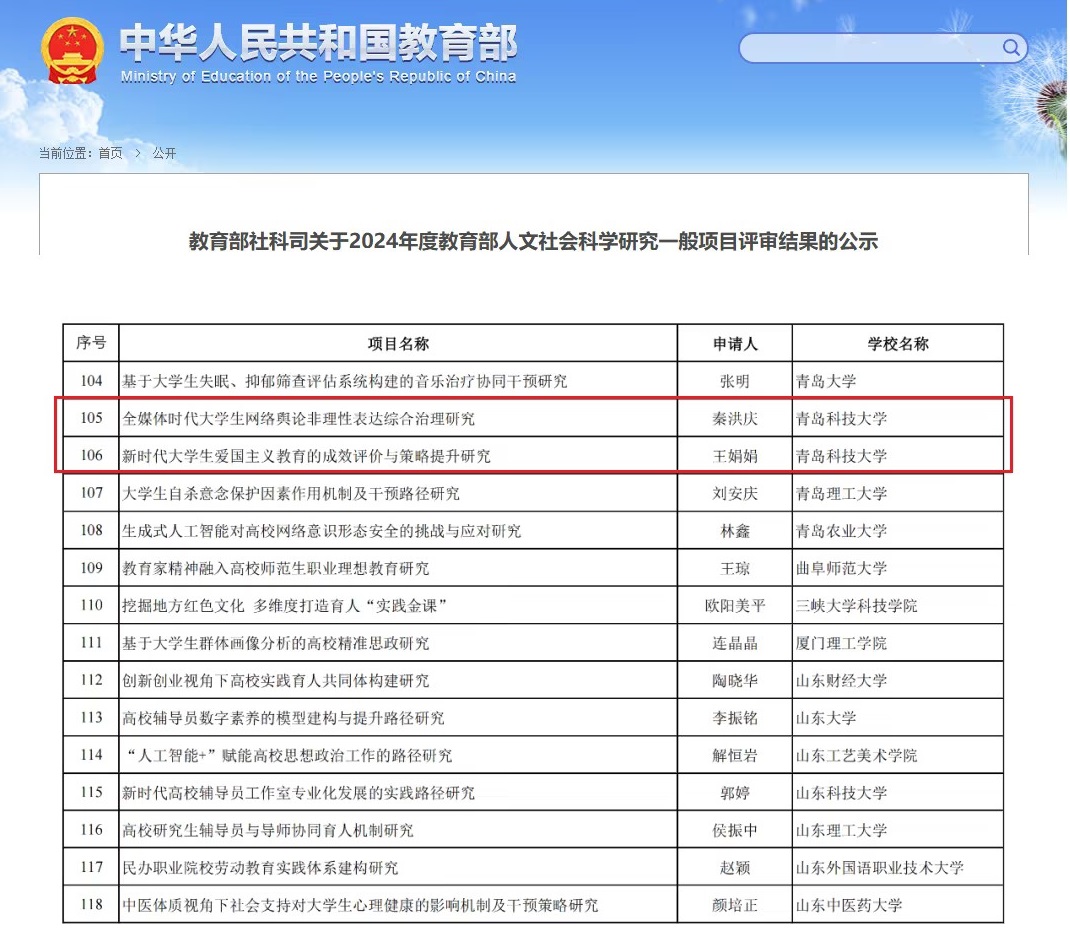Click the 中华人民共和国教育部 site title
Screen dimensions: 1070x940
[x=318, y=42]
